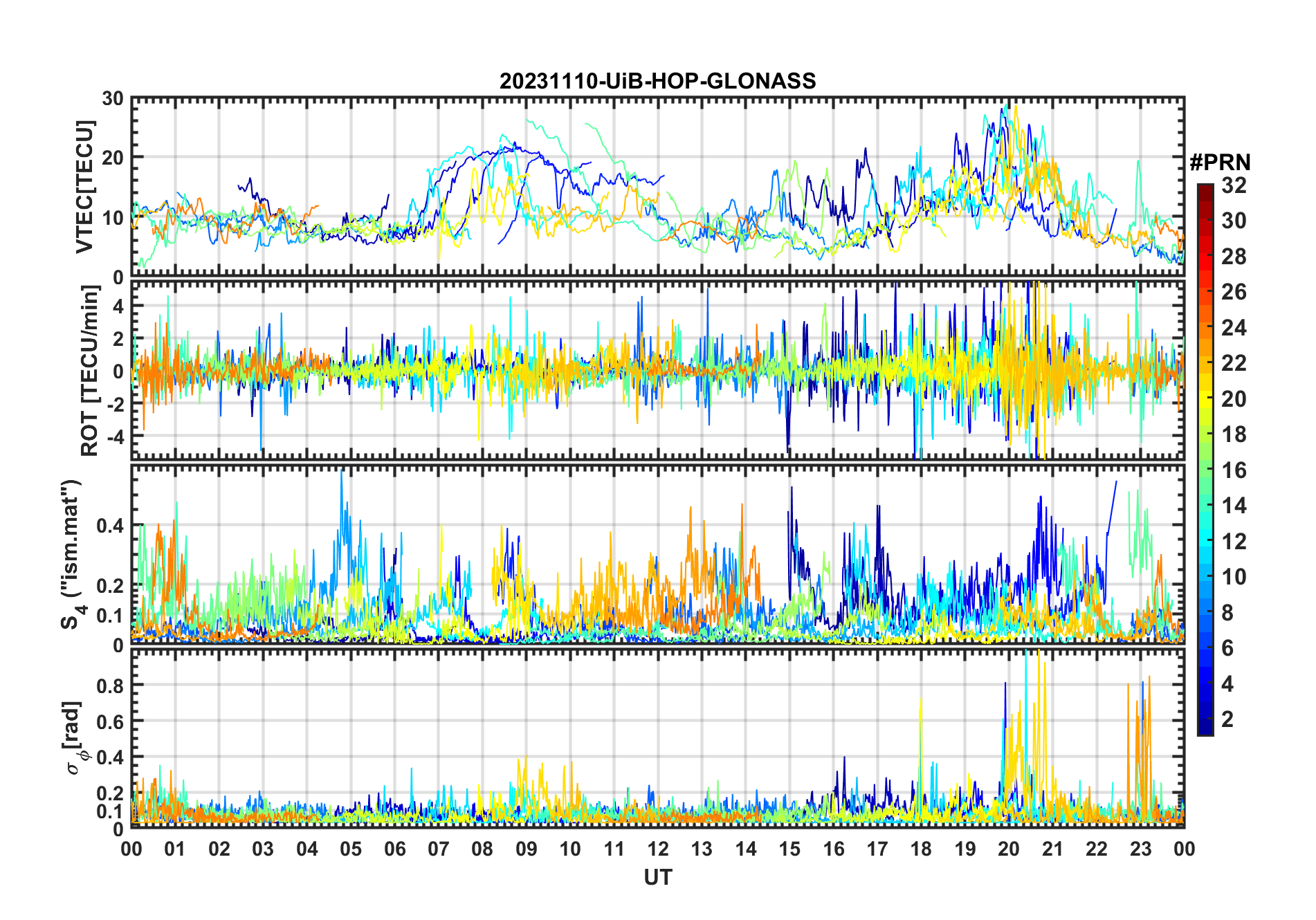Image resolution: width=1316 pixels, height=920 pixels.
Task: Click colorbar tick label 6
Action: [x=1227, y=648]
